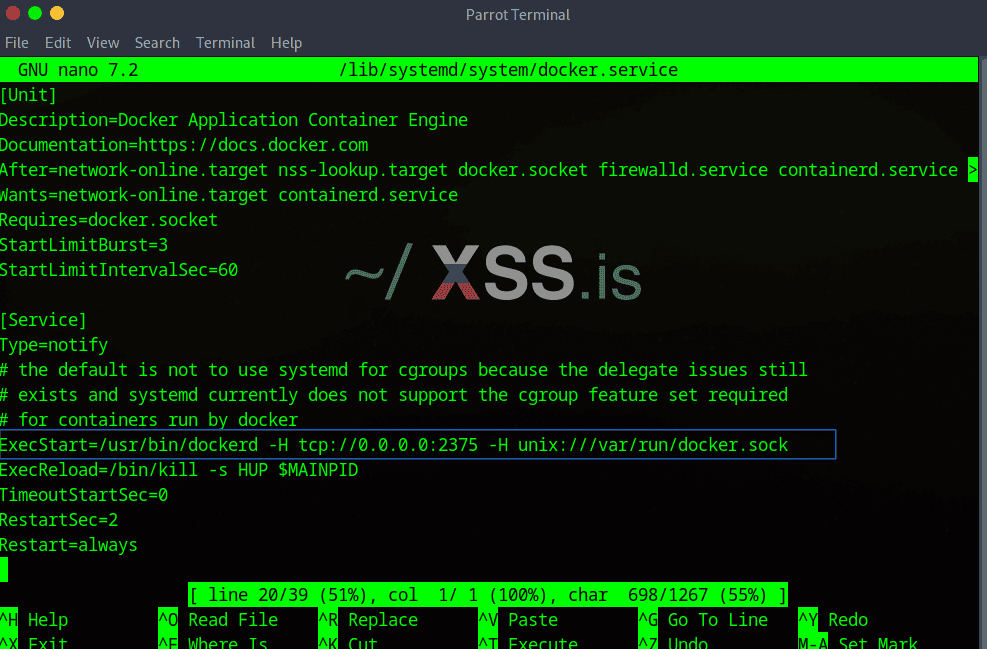This screenshot has width=987, height=649.
Task: Click the After=network-online.target line
Action: 478,170
